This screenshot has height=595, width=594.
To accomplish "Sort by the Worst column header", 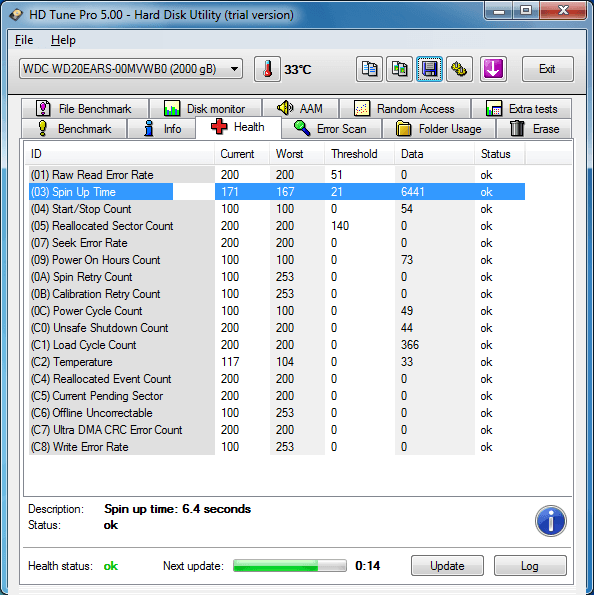I will click(x=297, y=154).
